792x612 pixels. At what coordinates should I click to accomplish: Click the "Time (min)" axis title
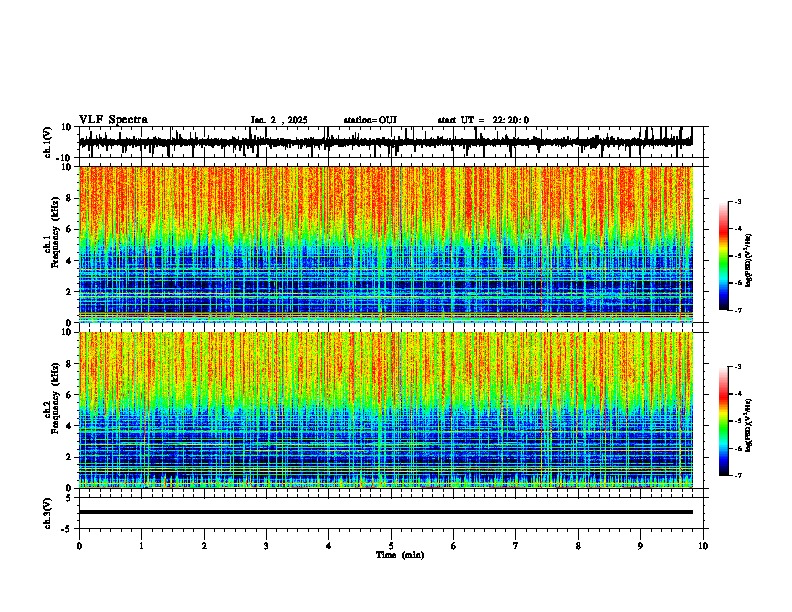pos(400,555)
